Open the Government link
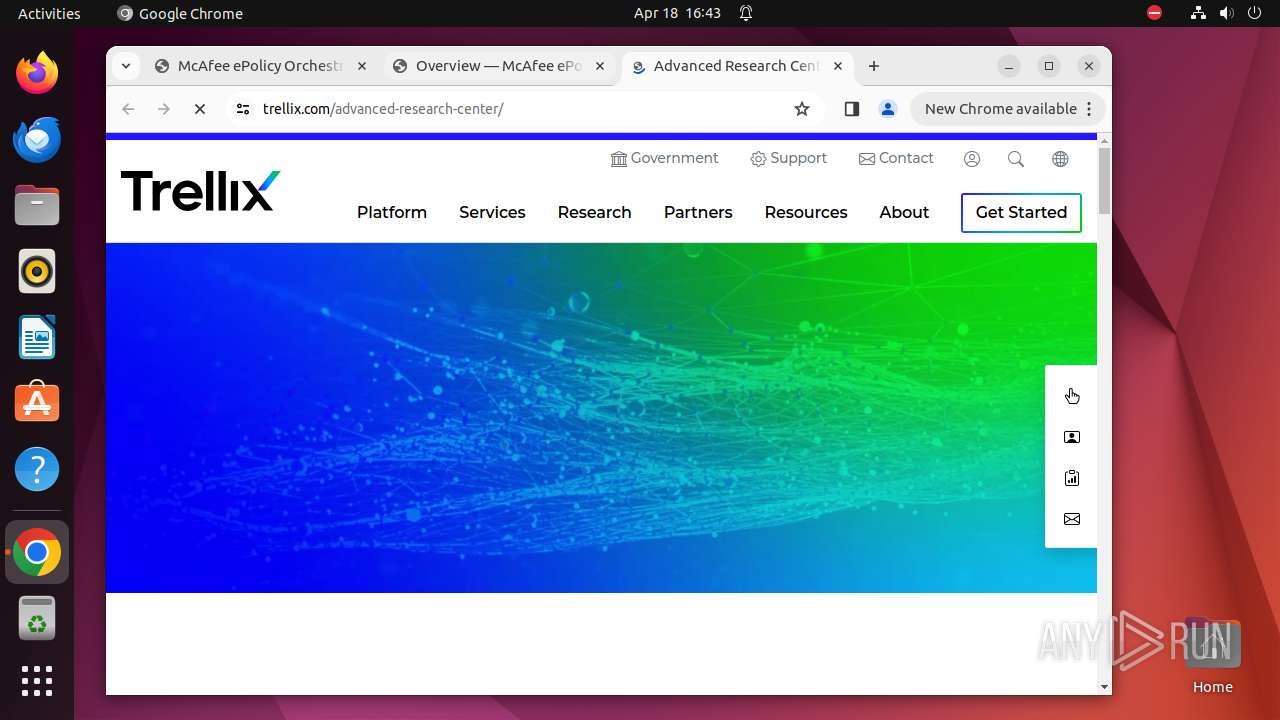 (x=664, y=158)
